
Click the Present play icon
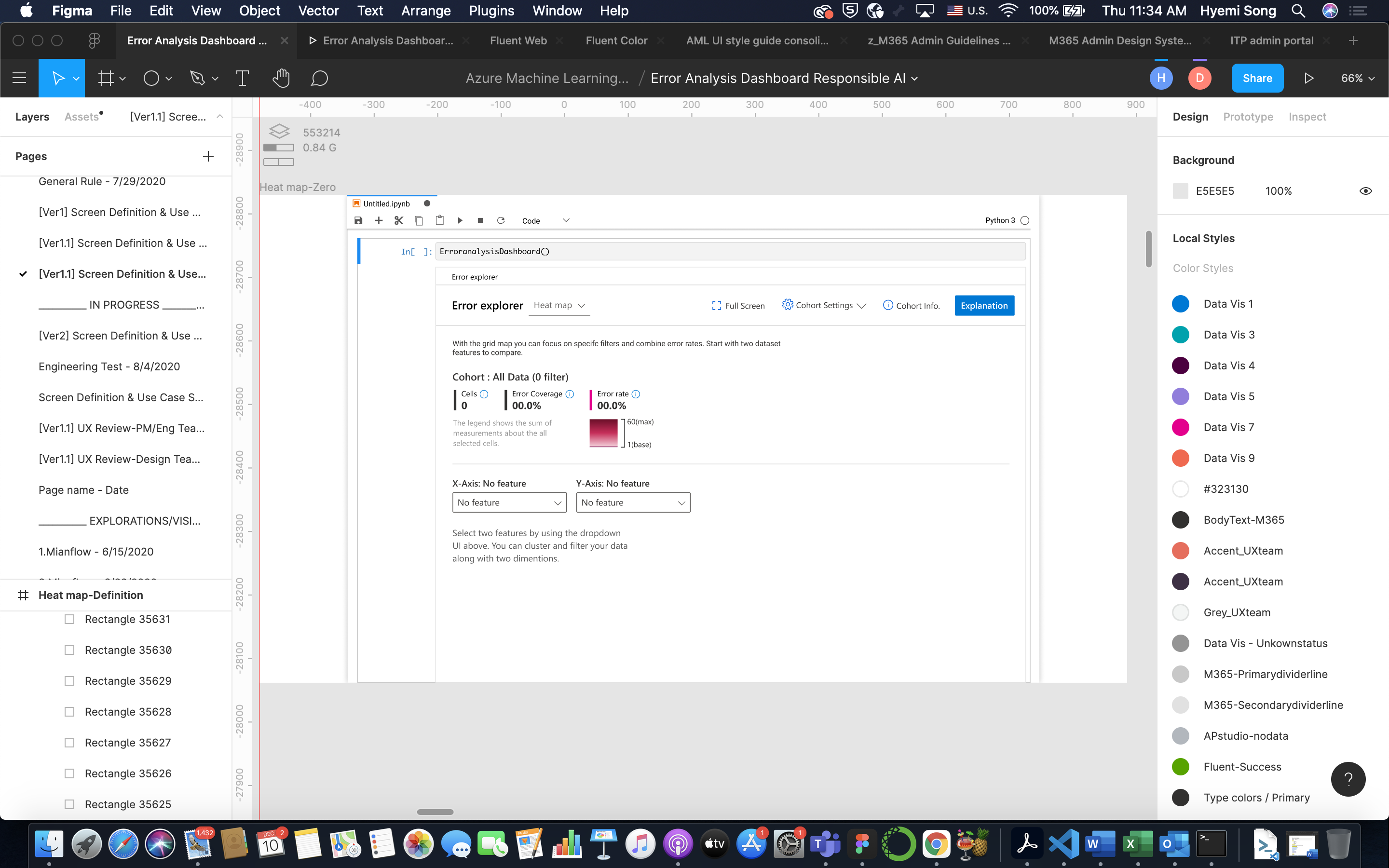tap(1308, 78)
